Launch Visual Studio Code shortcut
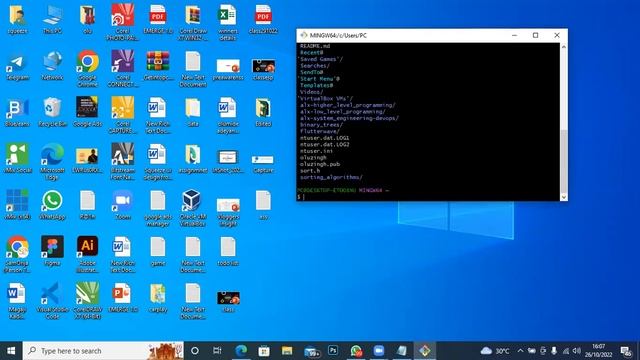Image resolution: width=640 pixels, height=360 pixels. click(x=52, y=301)
